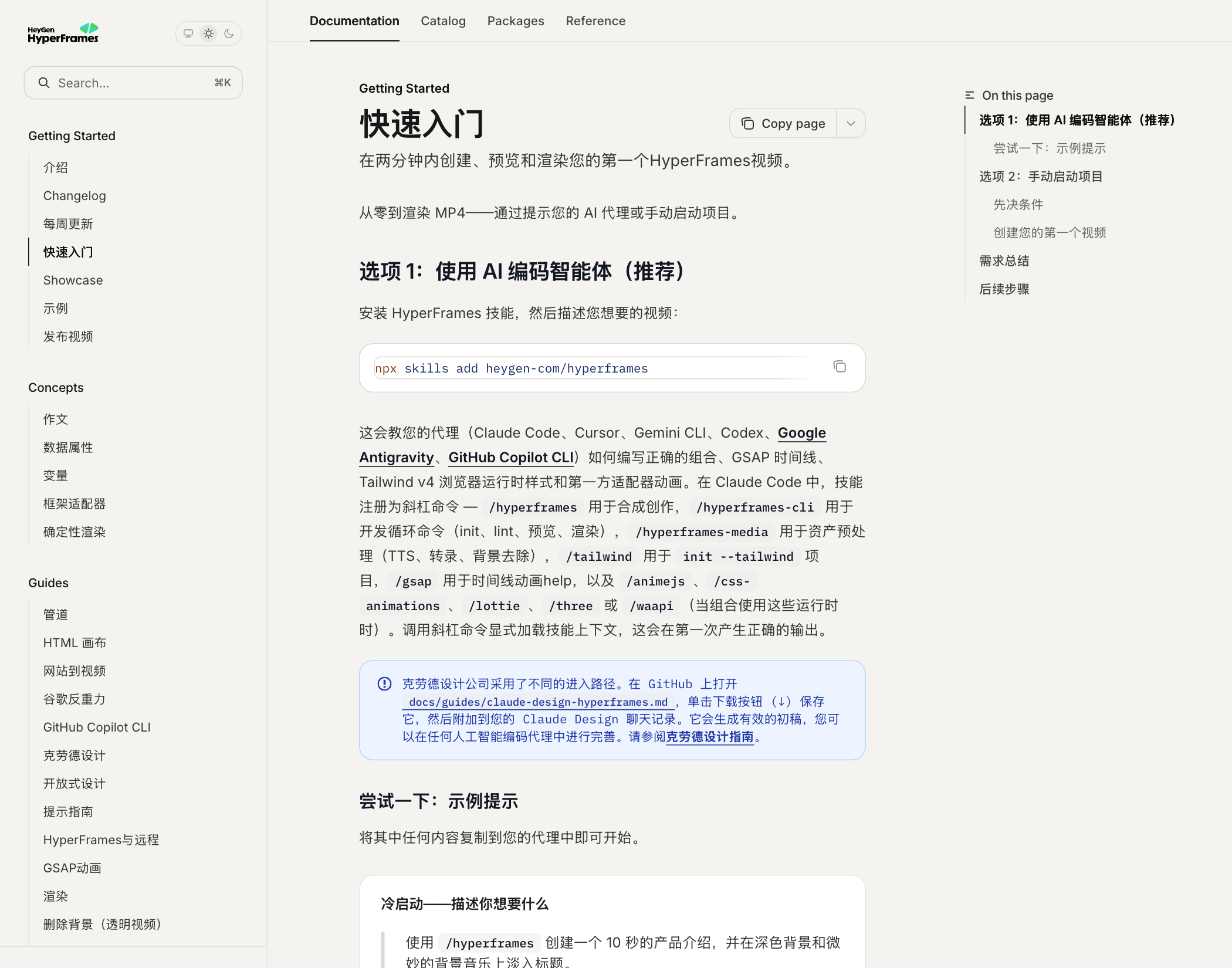The height and width of the screenshot is (968, 1232).
Task: Follow the GitHub Copilot CLI inline link
Action: [x=511, y=458]
